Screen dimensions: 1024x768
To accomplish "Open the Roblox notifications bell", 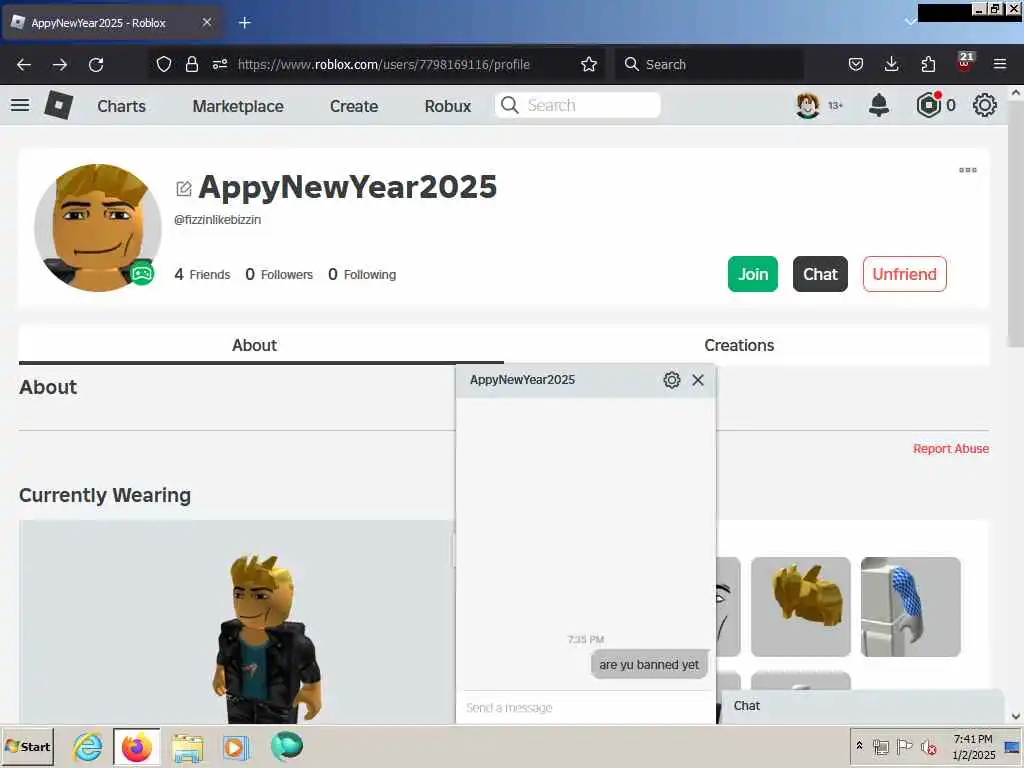I will pyautogui.click(x=879, y=105).
